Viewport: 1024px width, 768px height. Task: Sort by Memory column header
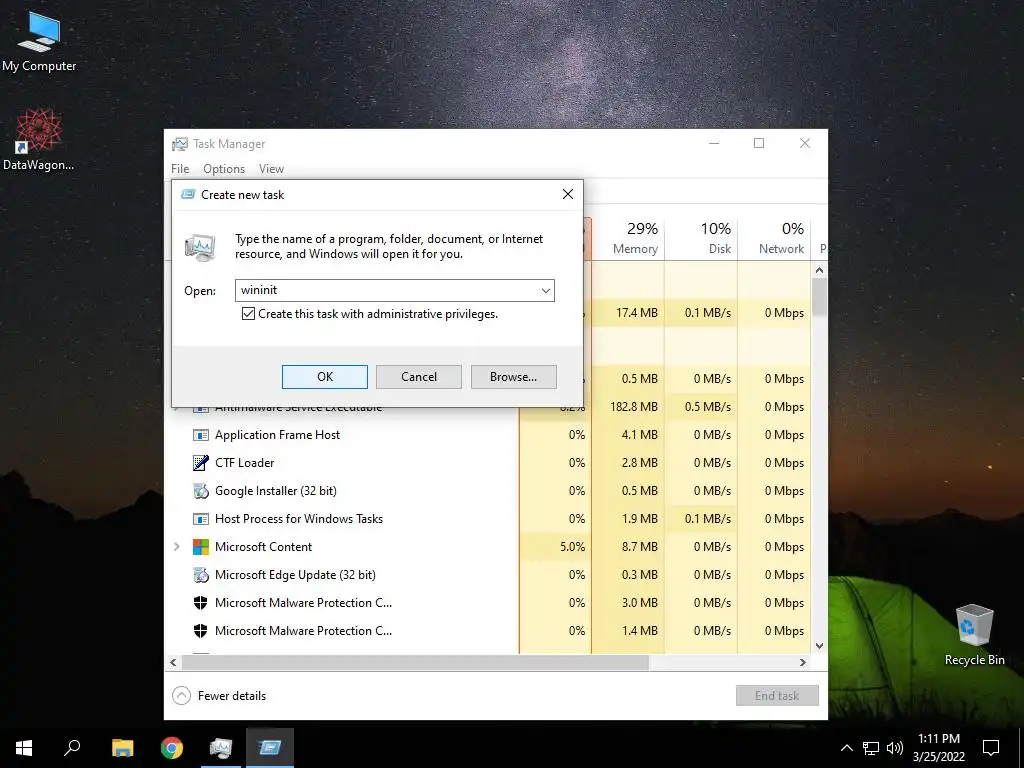click(628, 238)
